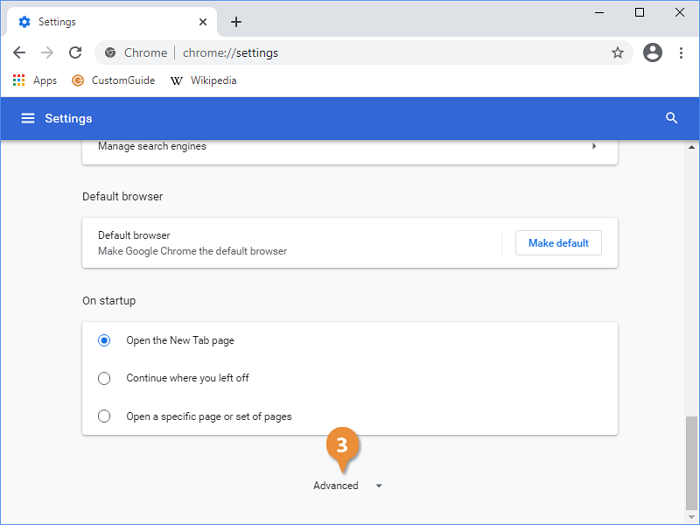Screen dimensions: 700x525
Task: Open the user profile avatar icon
Action: 653,53
